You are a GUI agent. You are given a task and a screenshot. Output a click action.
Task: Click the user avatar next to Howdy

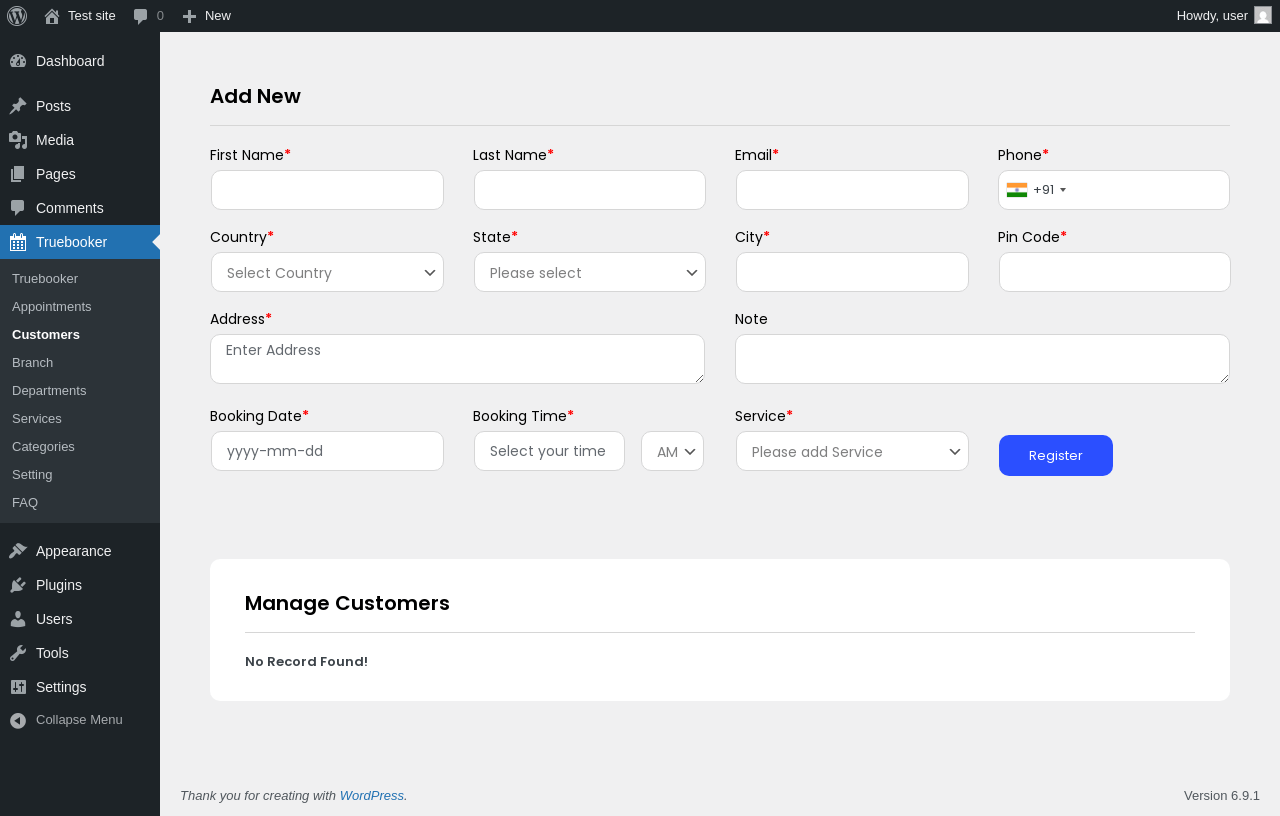point(1262,15)
